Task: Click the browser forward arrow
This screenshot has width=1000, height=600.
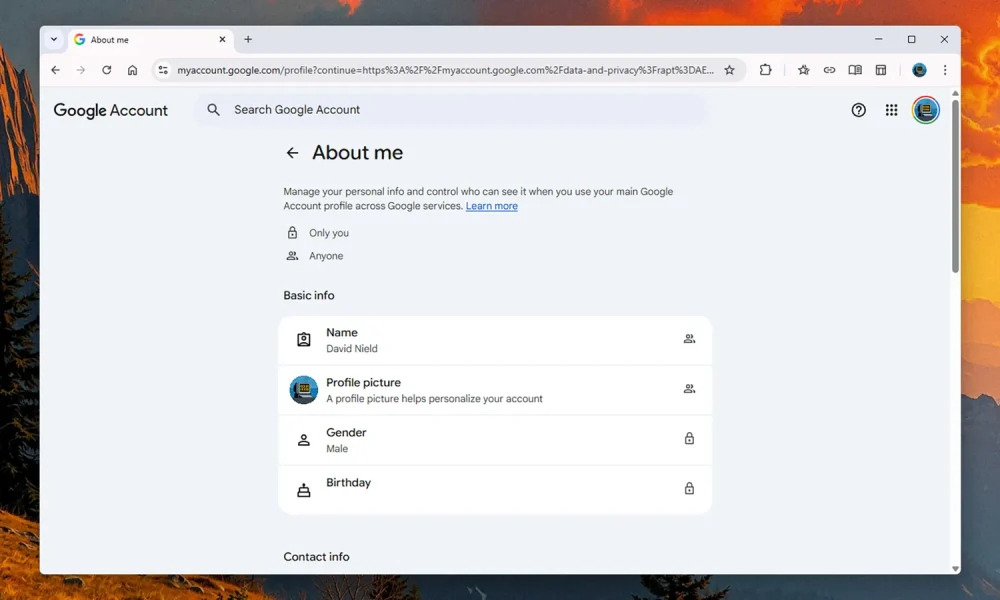Action: coord(80,70)
